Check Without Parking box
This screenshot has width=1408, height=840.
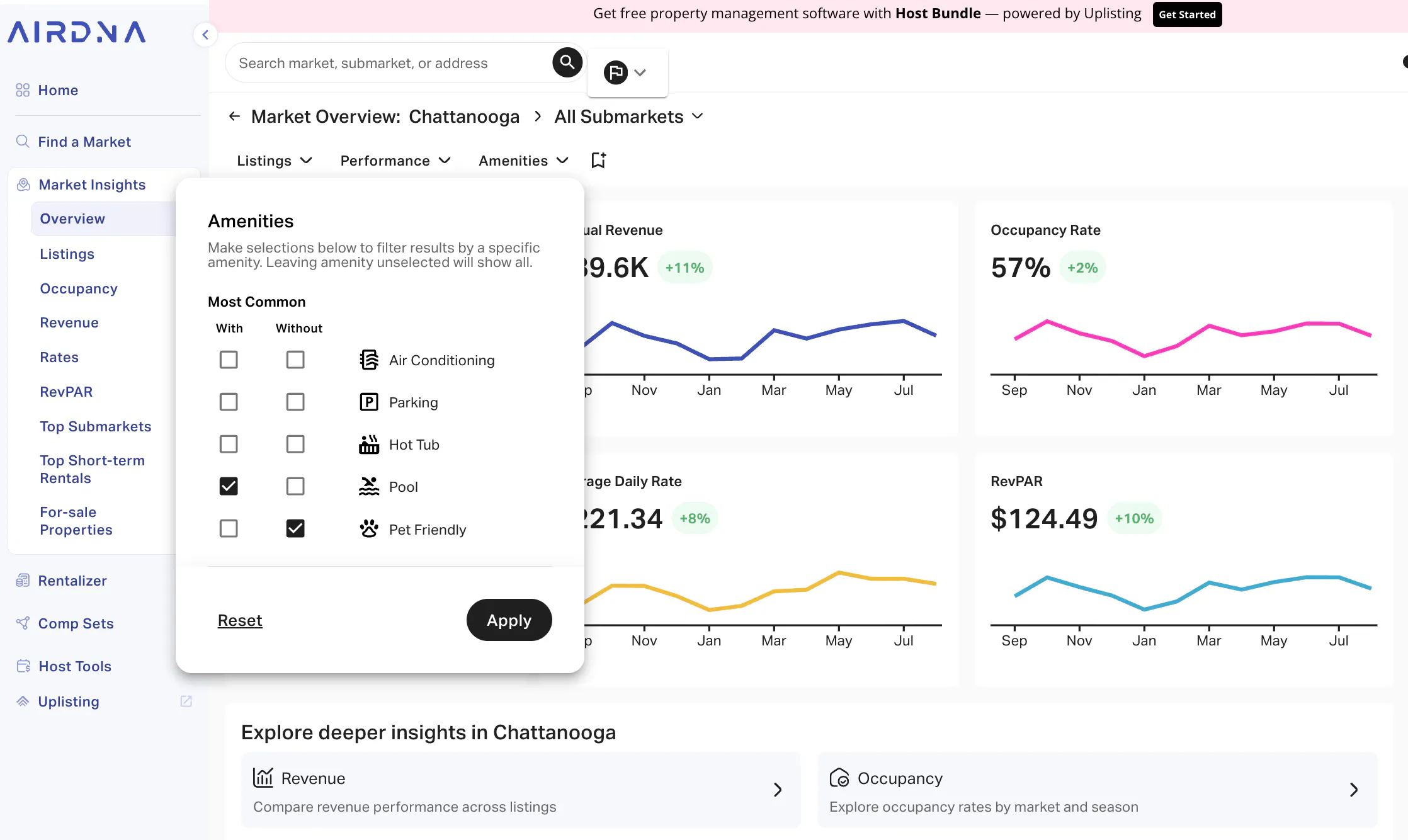[295, 402]
